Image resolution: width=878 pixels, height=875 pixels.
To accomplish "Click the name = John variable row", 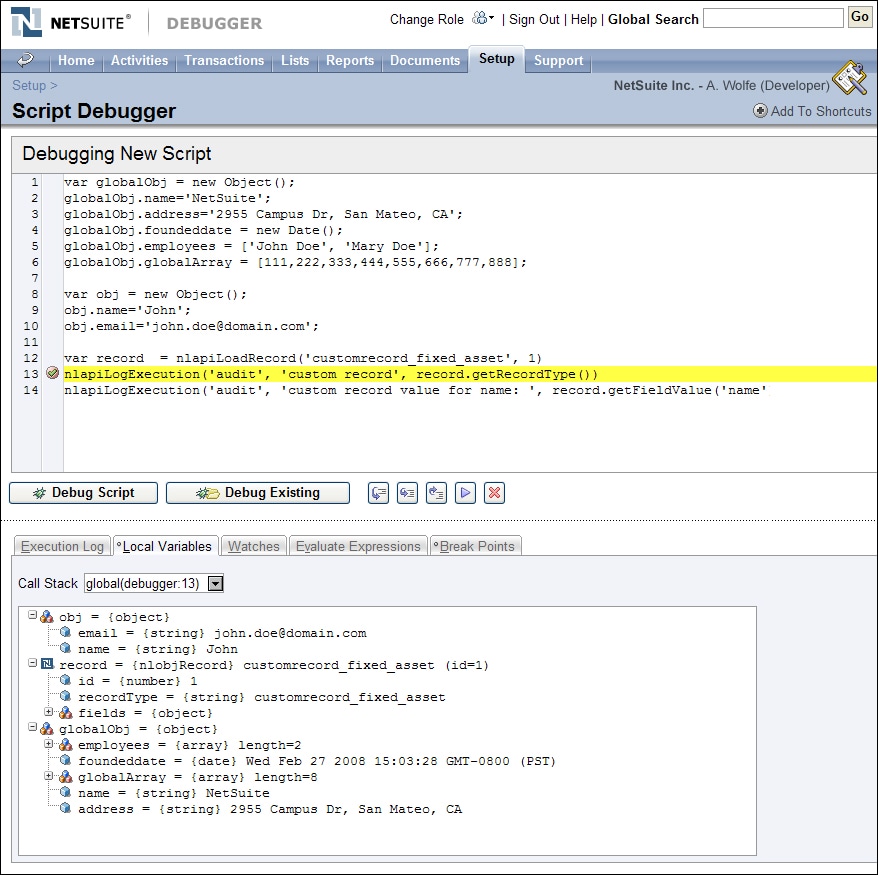I will (x=157, y=649).
